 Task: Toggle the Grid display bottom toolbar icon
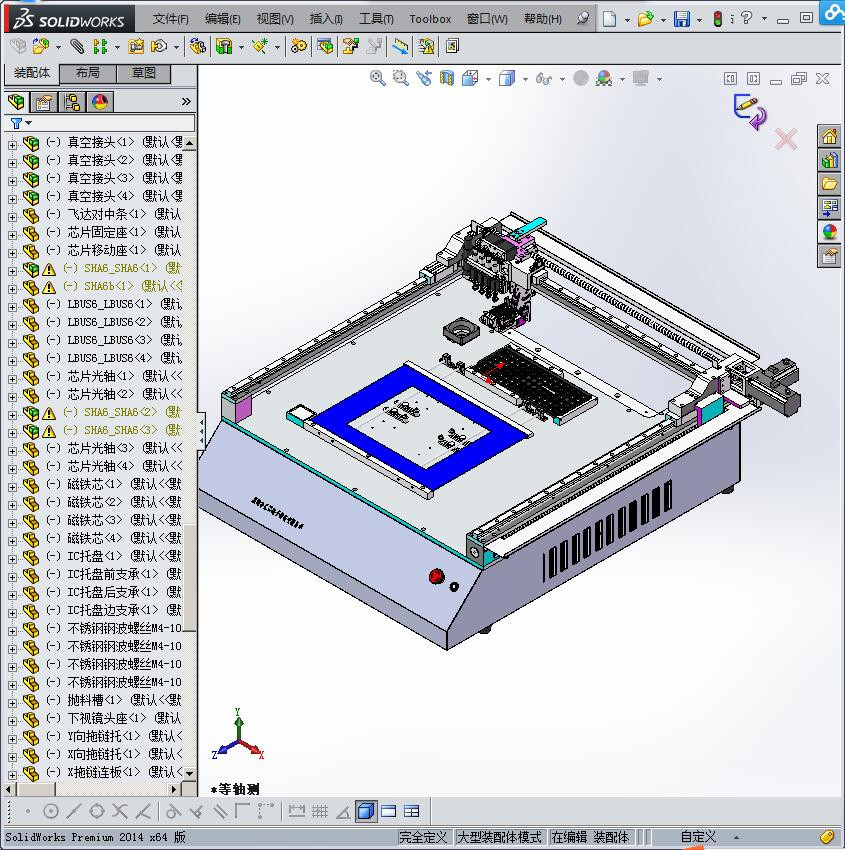coord(320,811)
